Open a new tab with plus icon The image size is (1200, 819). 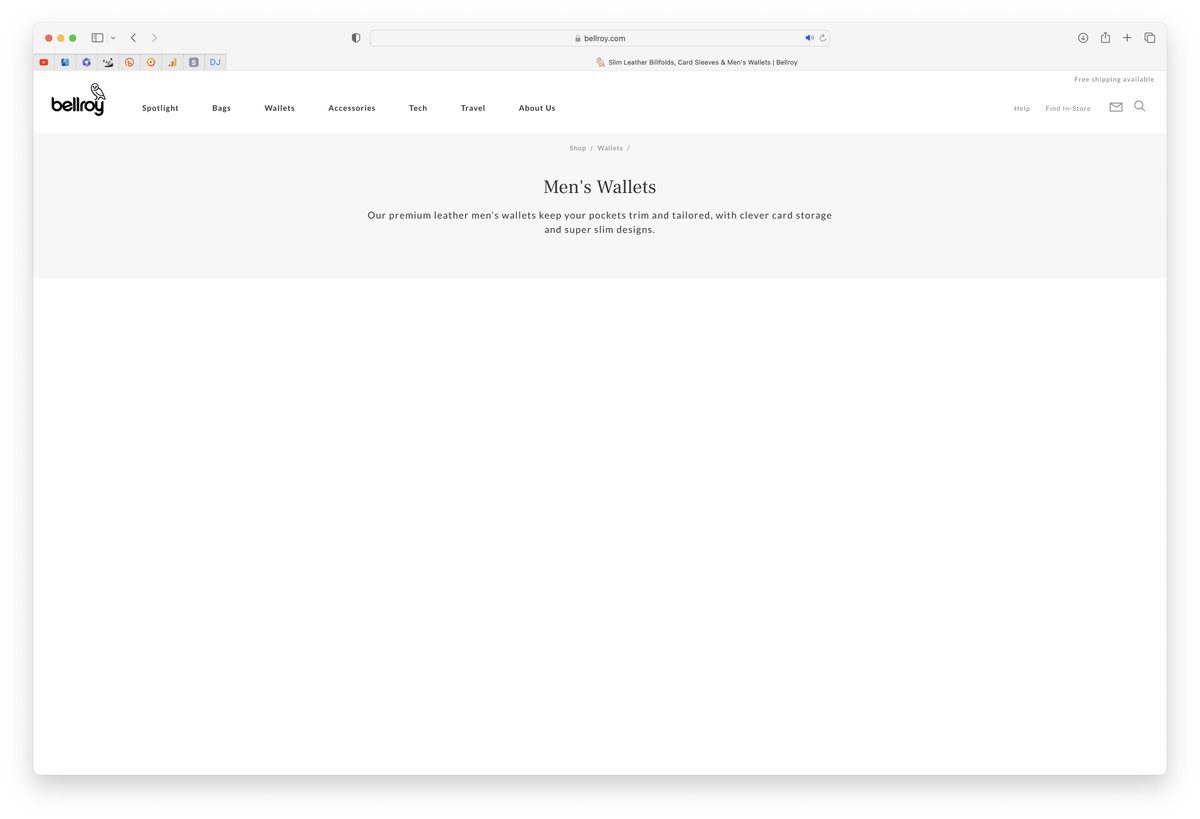coord(1127,38)
